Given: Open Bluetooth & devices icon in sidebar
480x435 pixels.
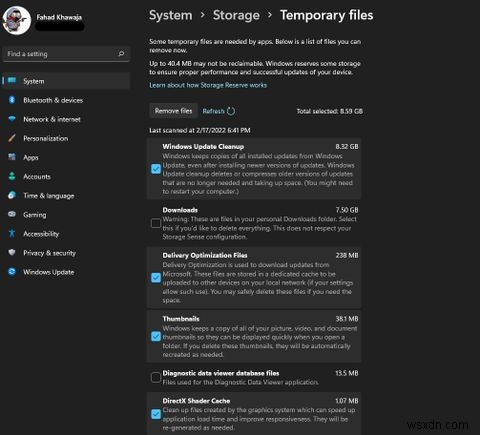Looking at the screenshot, I should (x=12, y=100).
